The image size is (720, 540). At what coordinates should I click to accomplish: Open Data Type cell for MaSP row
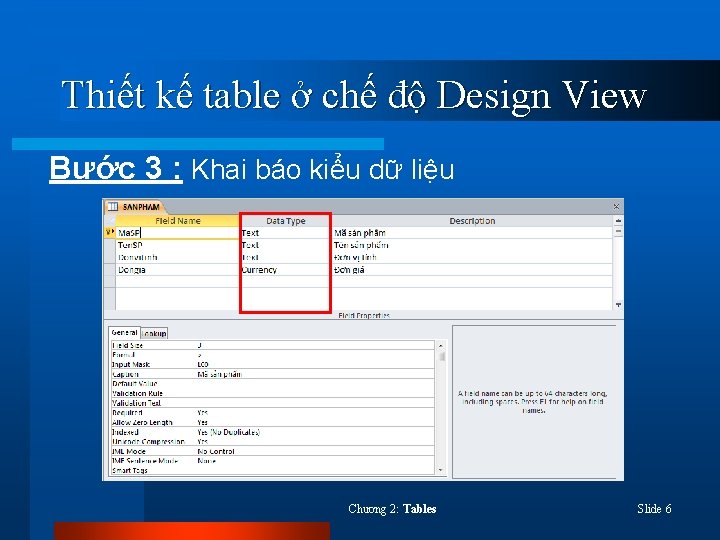pos(285,233)
